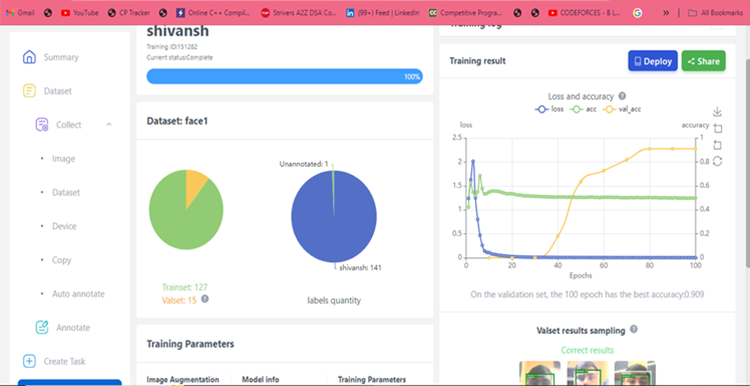Toggle the val_acc series legend
This screenshot has width=750, height=386.
[x=622, y=109]
